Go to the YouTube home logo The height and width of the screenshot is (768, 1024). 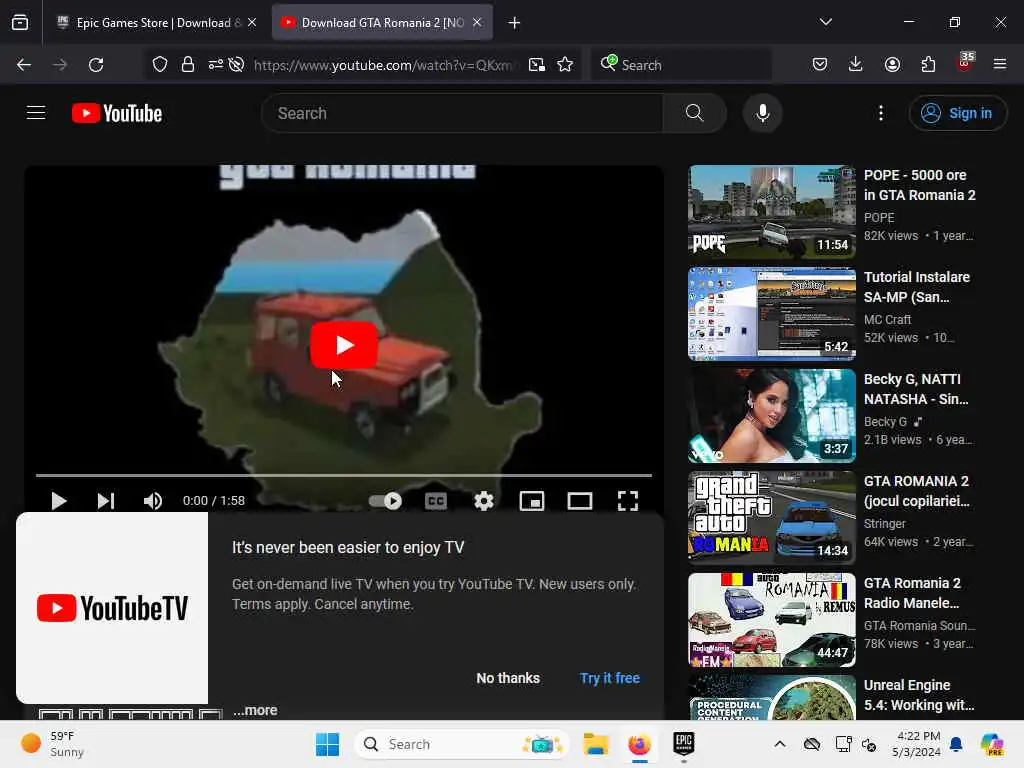pyautogui.click(x=117, y=113)
